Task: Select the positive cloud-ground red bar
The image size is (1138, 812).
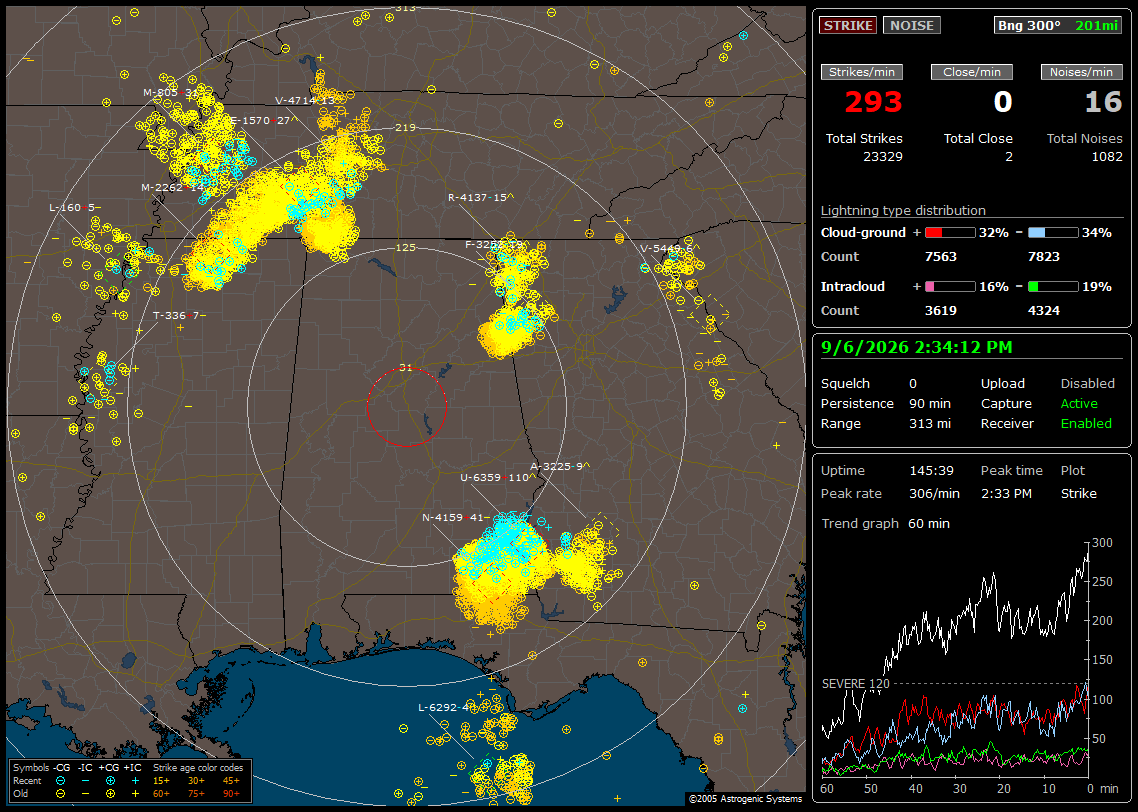Action: [x=950, y=232]
